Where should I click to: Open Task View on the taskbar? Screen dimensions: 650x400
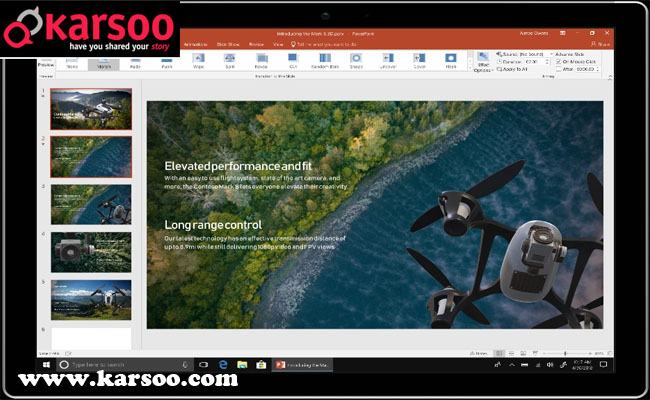[204, 365]
